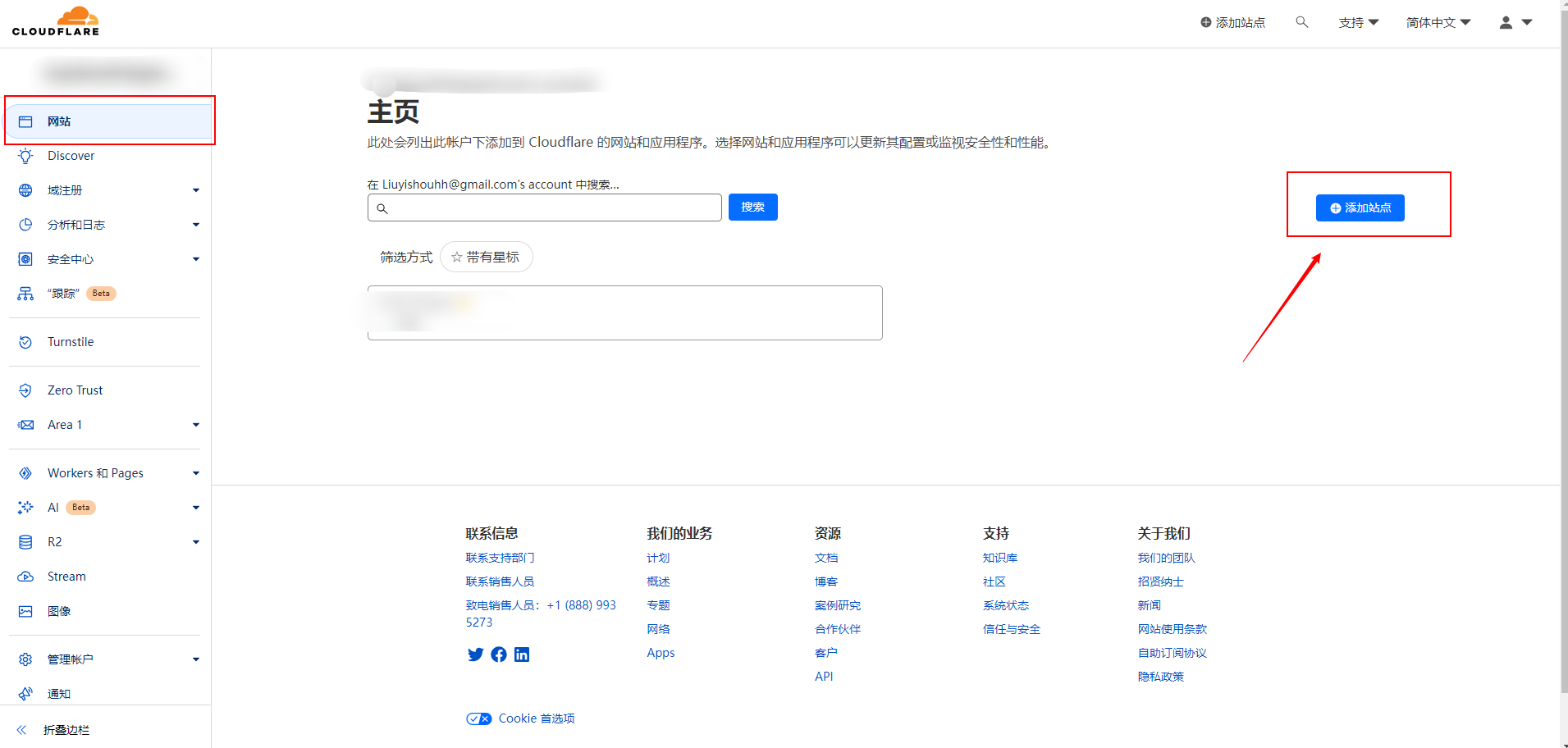Click the Manage Account gear icon
Viewport: 1568px width, 748px height.
[x=25, y=659]
